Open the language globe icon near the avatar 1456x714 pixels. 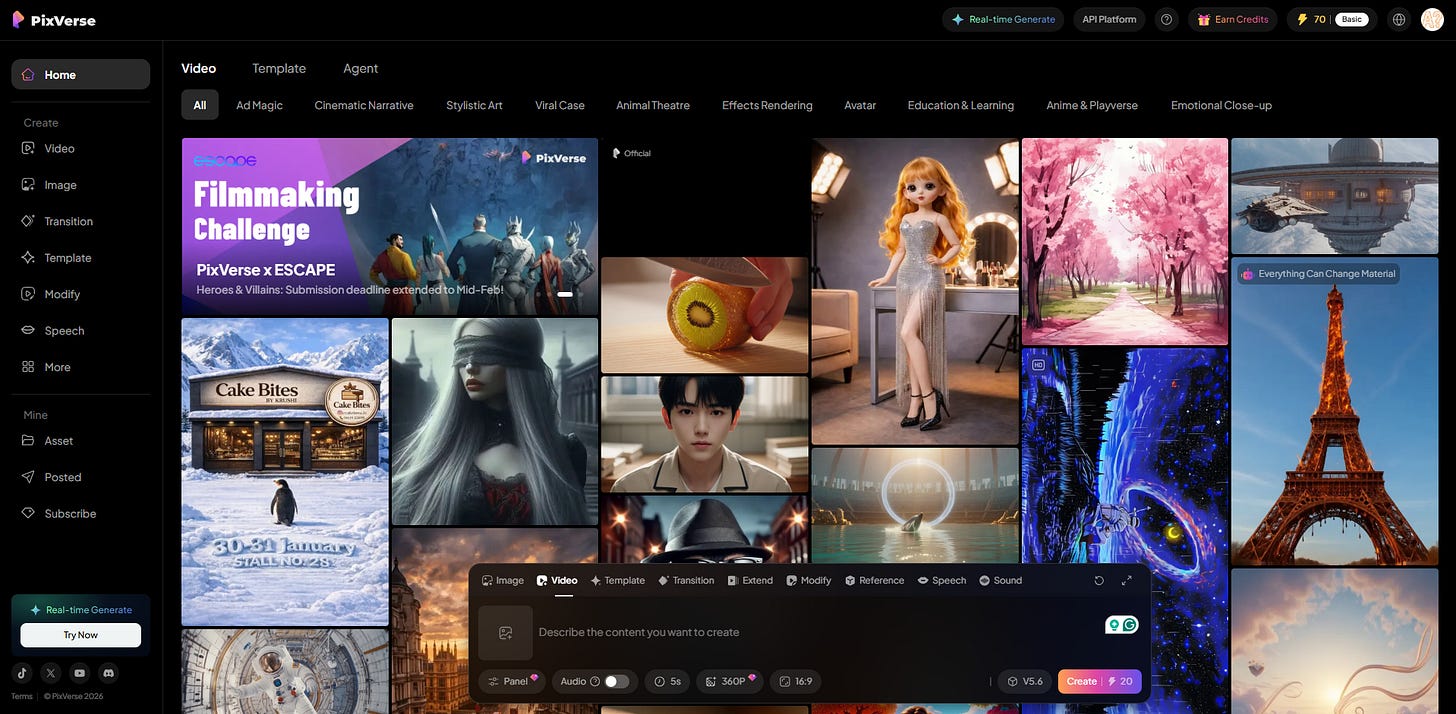click(x=1398, y=18)
